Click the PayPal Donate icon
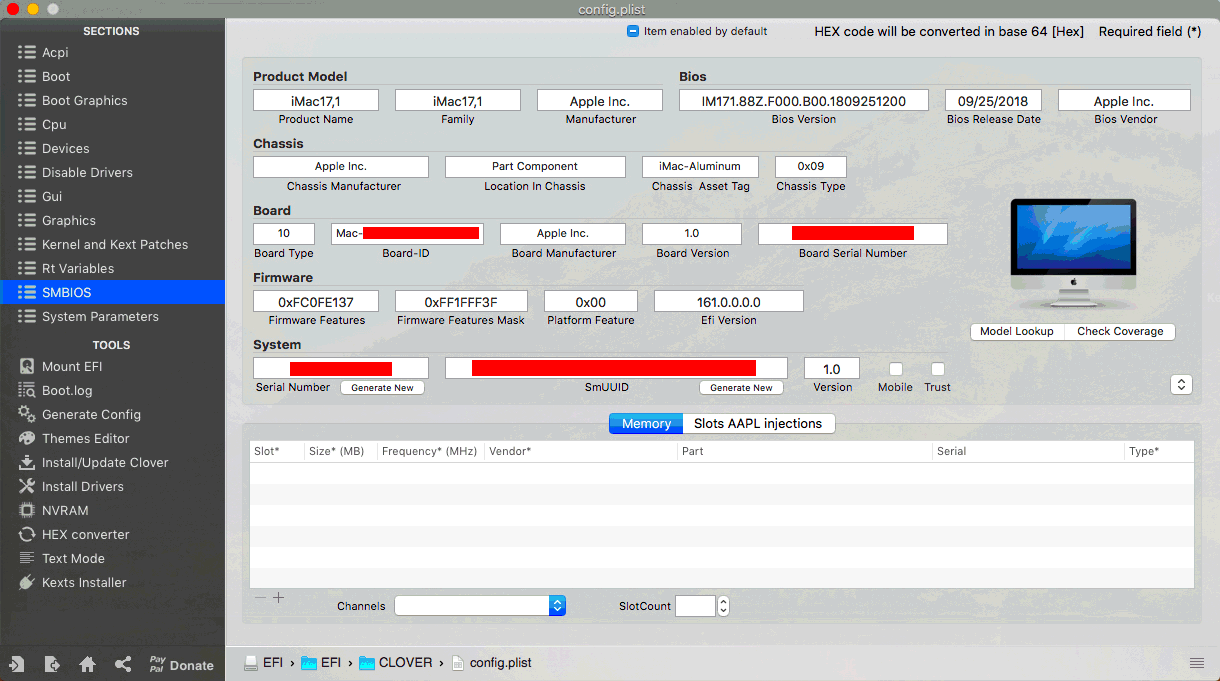This screenshot has height=681, width=1220. (182, 663)
